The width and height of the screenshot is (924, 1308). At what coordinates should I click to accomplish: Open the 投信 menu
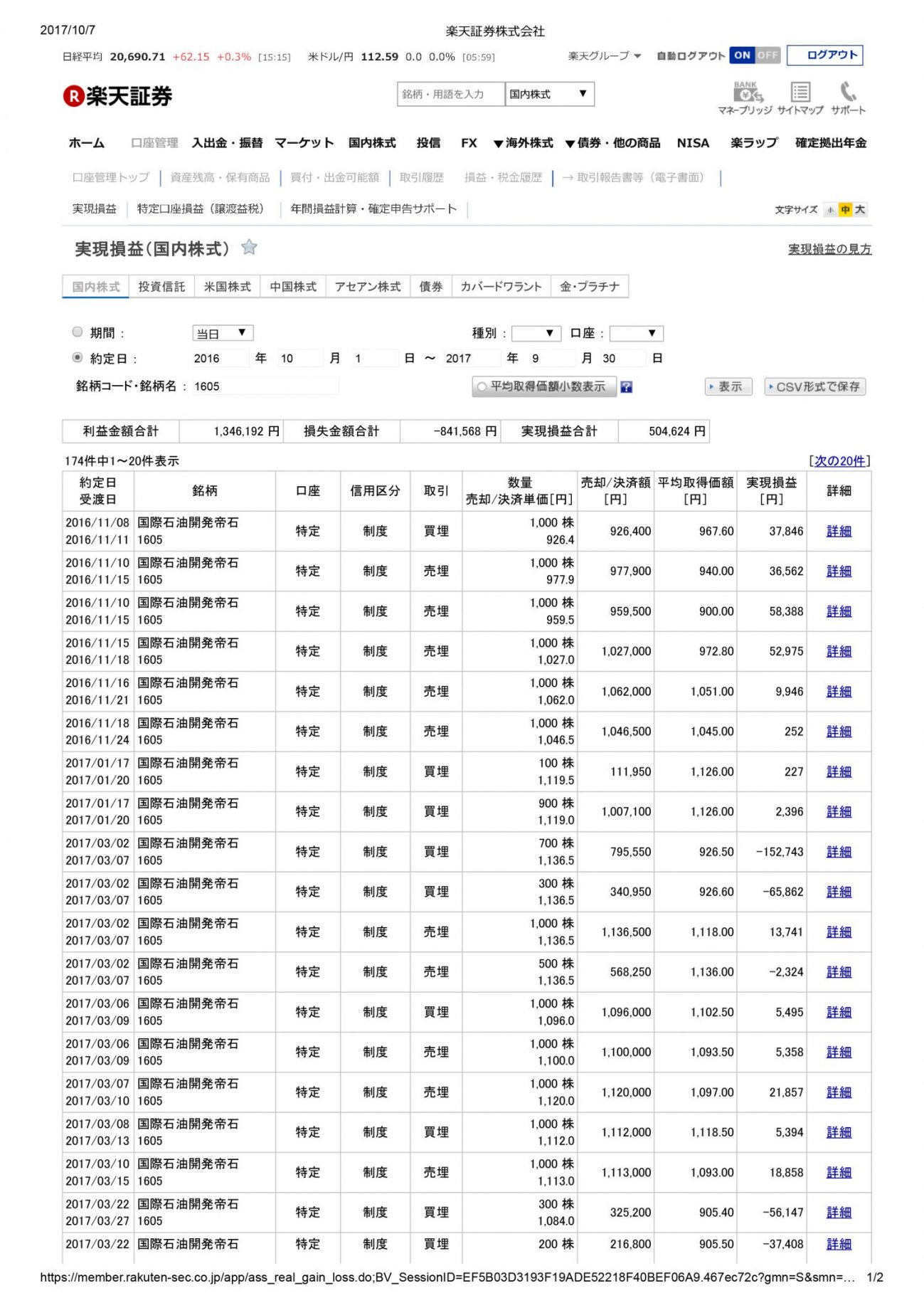[428, 143]
